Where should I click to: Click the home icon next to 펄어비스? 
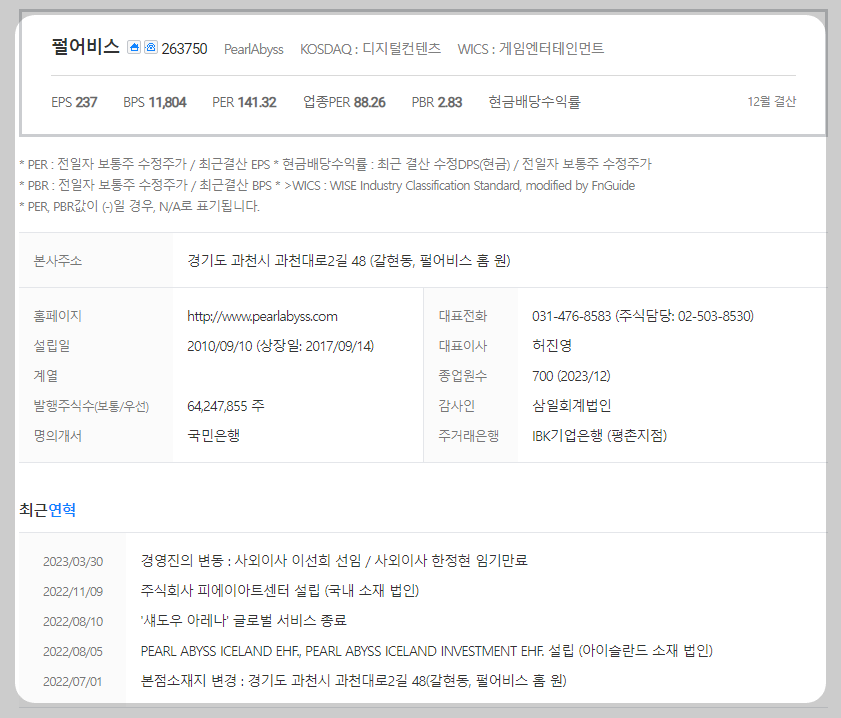point(134,47)
